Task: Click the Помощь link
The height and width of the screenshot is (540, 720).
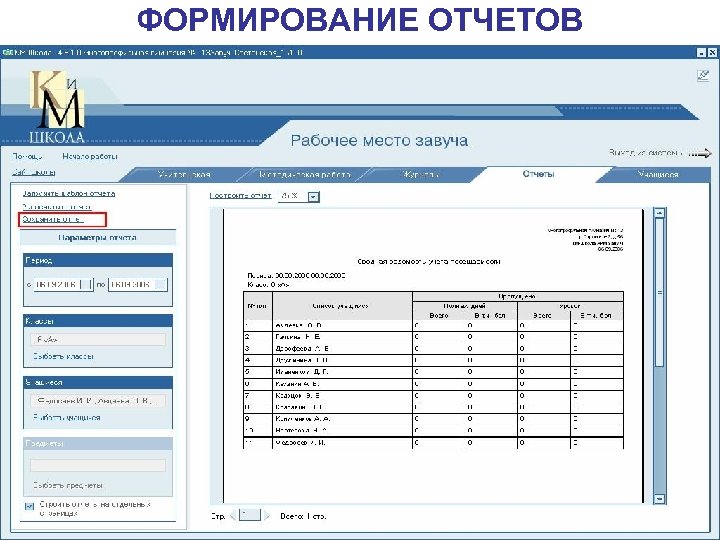Action: 28,157
